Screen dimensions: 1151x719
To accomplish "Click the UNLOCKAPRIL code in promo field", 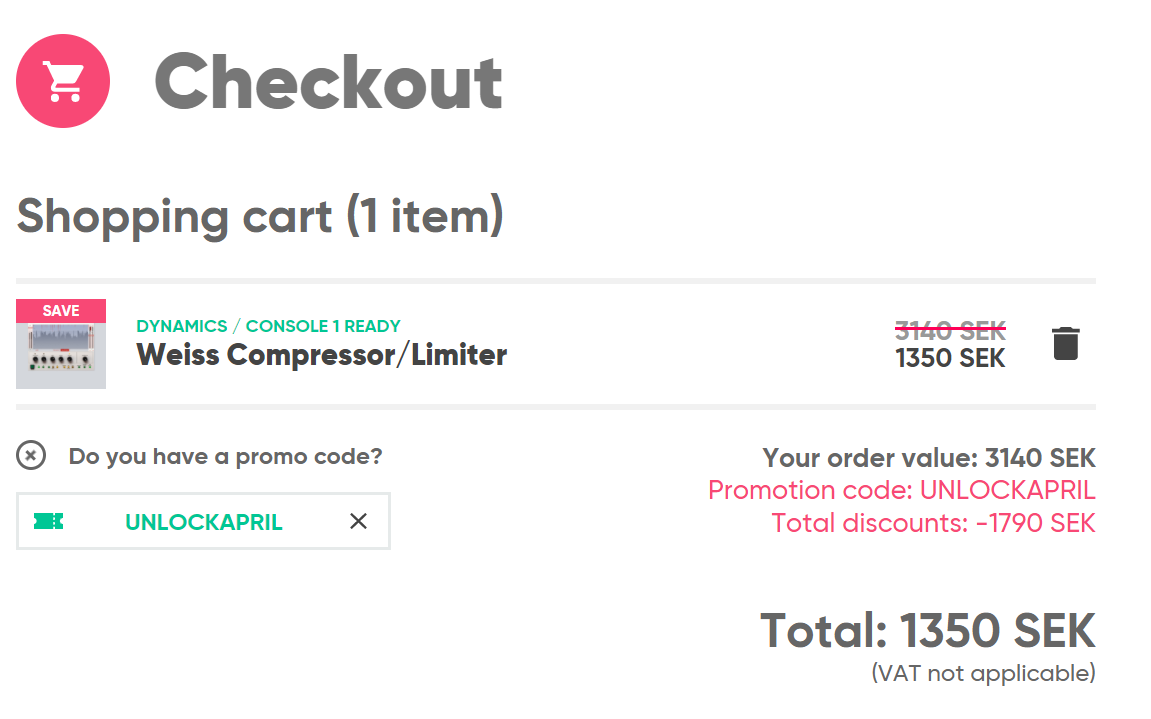I will [203, 522].
